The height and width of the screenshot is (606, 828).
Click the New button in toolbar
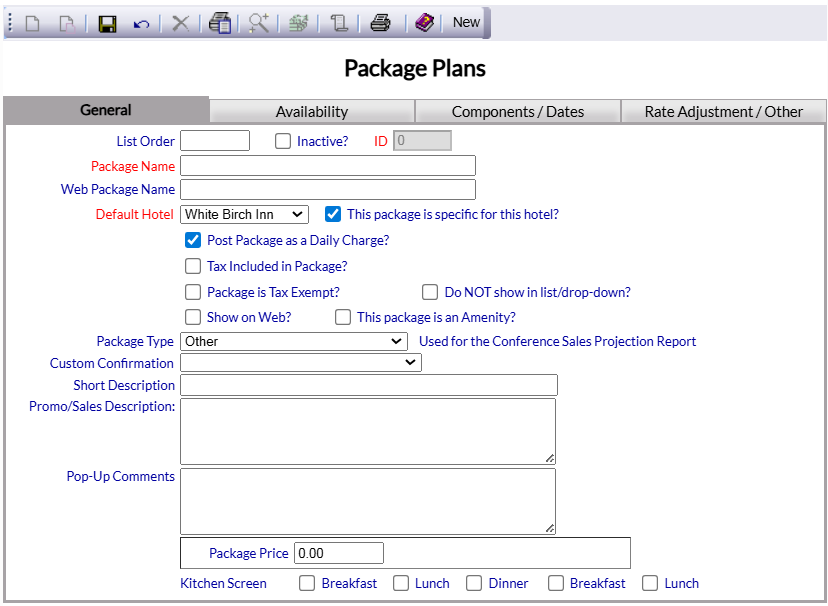point(466,23)
